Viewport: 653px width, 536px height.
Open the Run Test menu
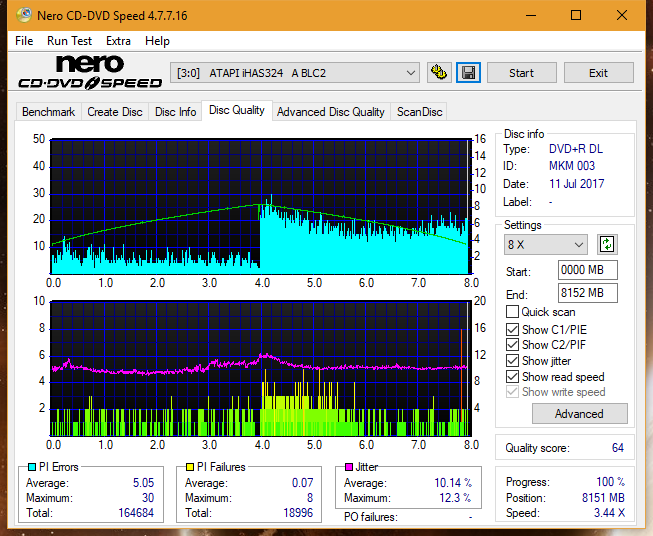coord(69,41)
